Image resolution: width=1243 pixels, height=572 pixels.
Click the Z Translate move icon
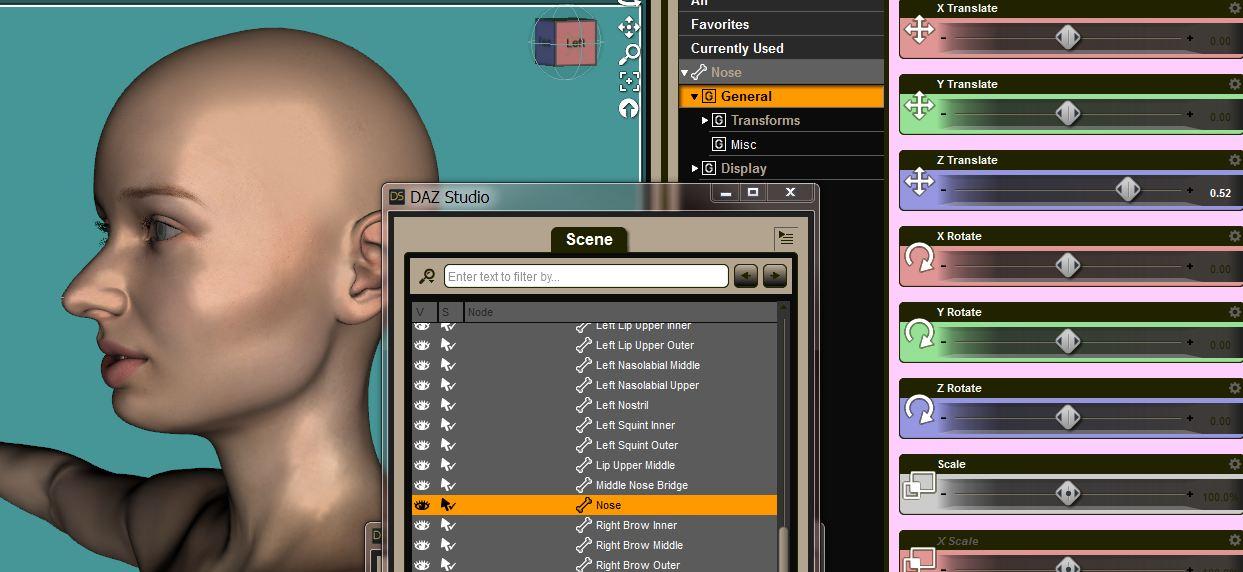tap(919, 182)
